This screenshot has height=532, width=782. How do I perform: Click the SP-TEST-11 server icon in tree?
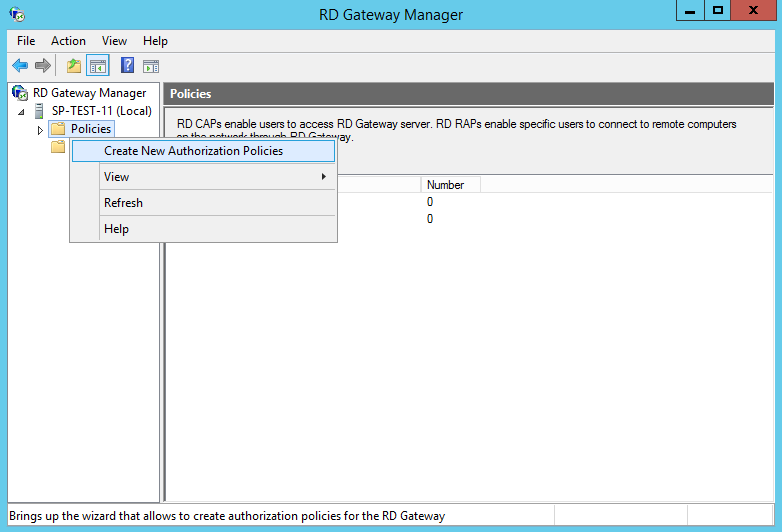(x=40, y=111)
